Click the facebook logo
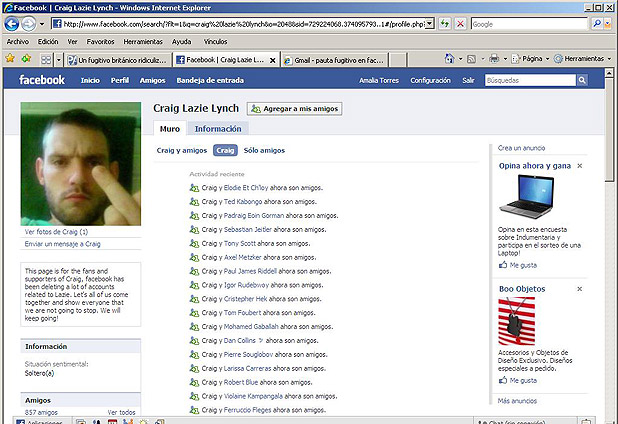 (42, 80)
